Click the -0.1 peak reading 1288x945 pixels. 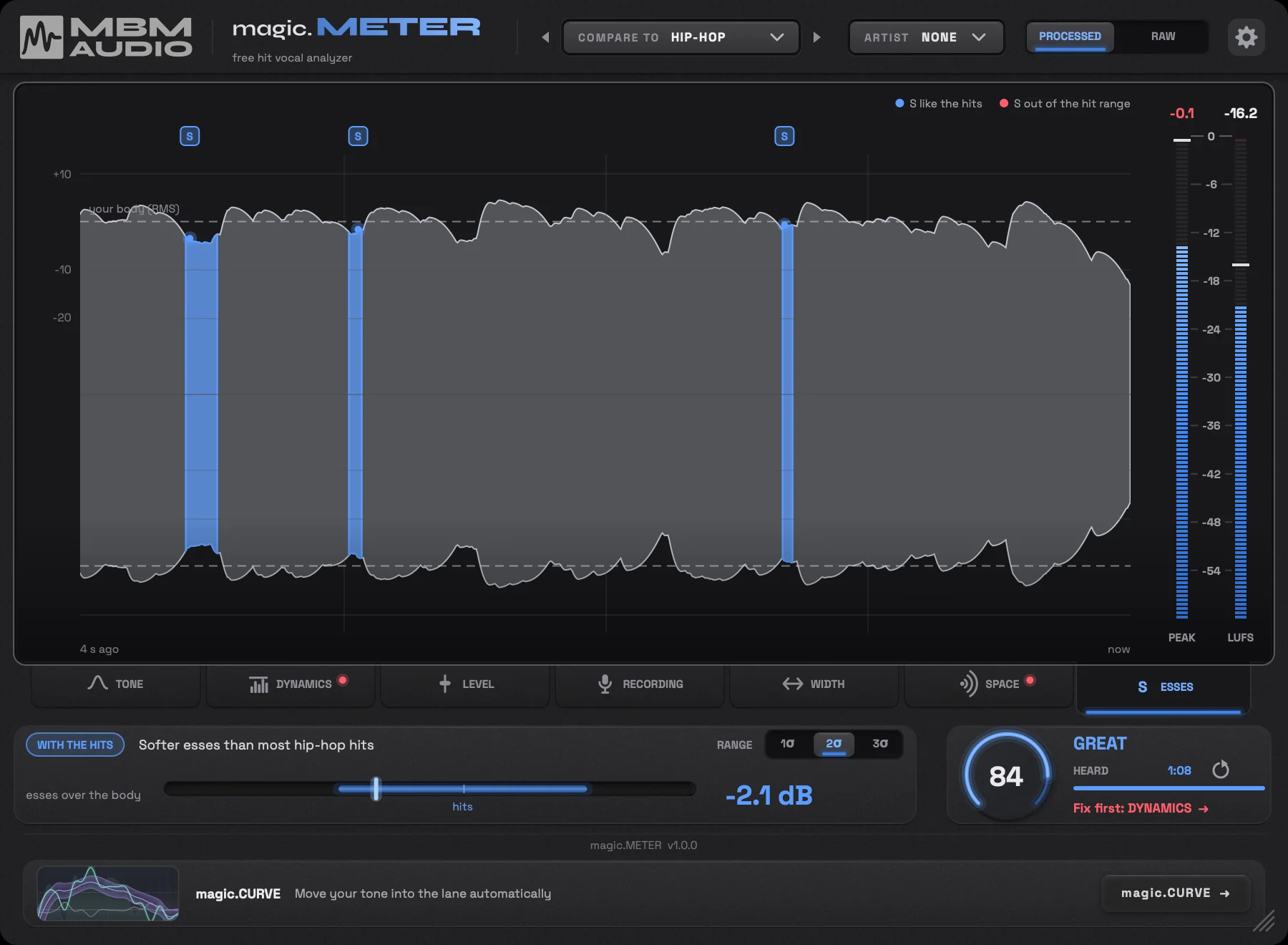1181,113
